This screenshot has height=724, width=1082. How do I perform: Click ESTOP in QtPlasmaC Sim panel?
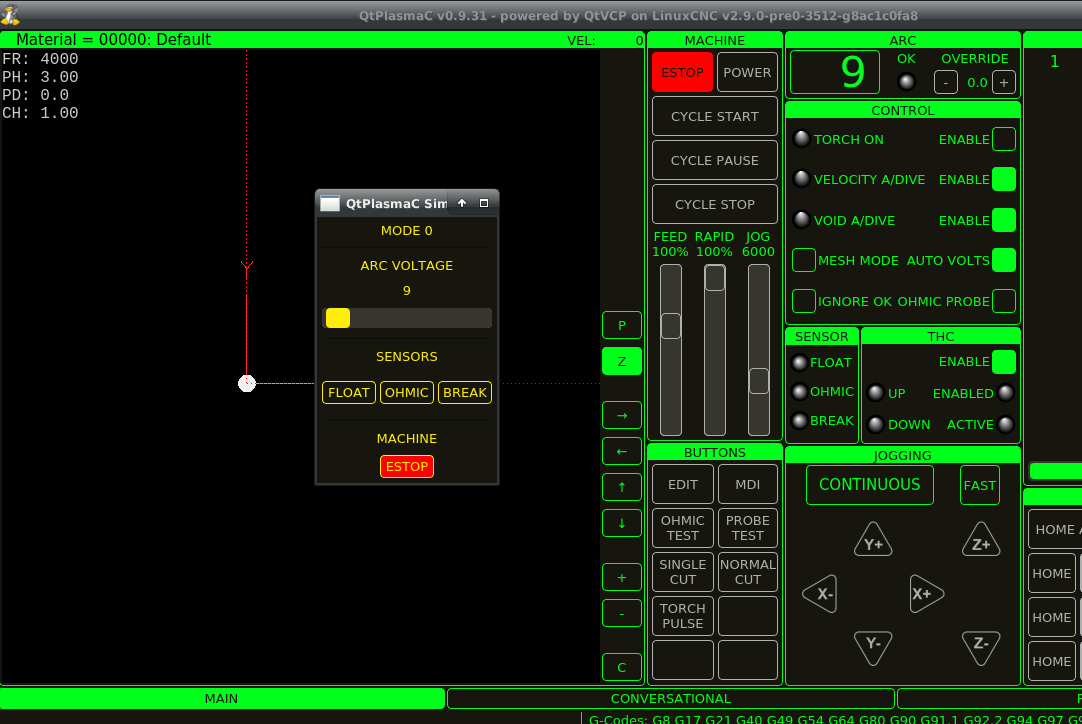[406, 467]
